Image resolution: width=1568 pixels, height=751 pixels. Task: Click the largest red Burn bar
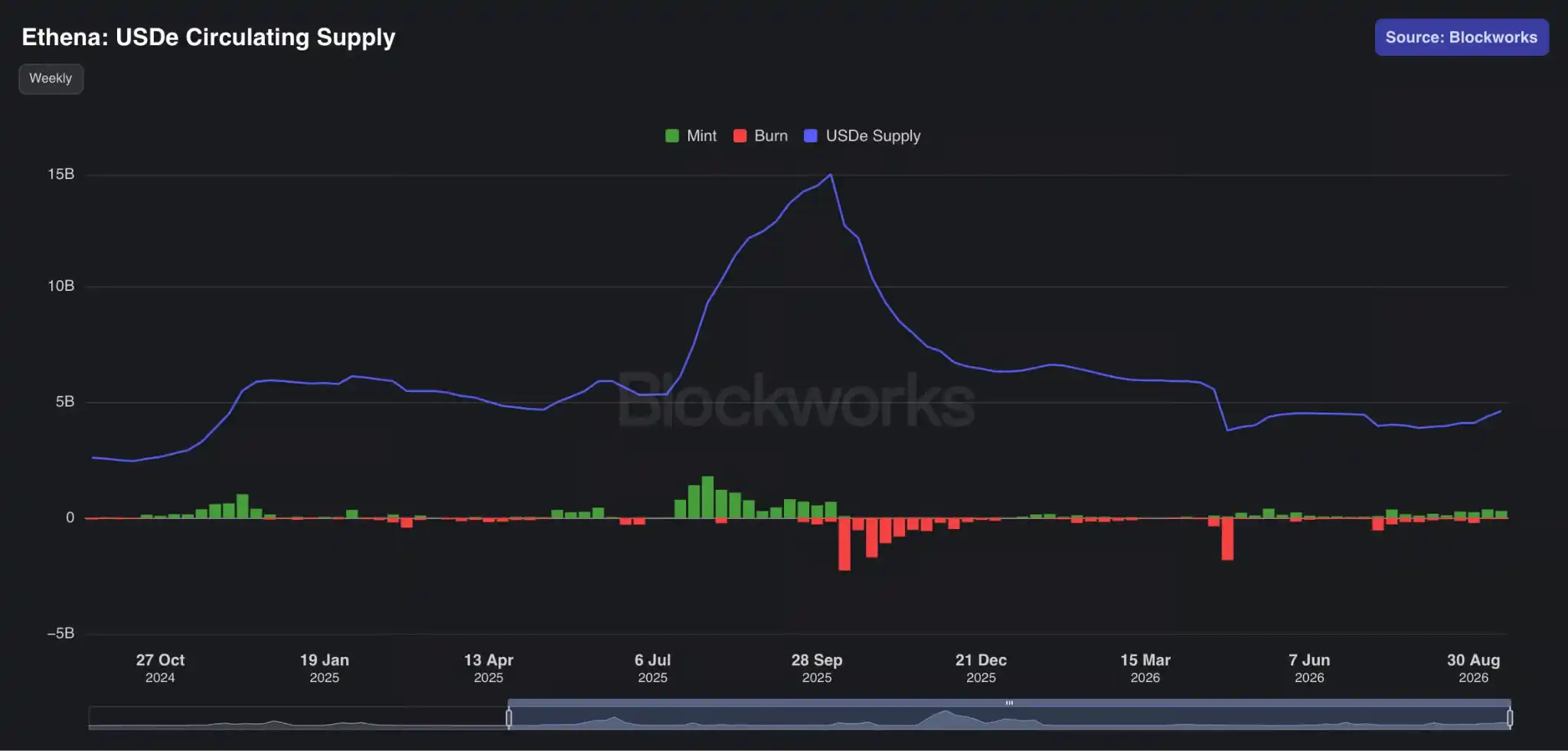pyautogui.click(x=844, y=544)
